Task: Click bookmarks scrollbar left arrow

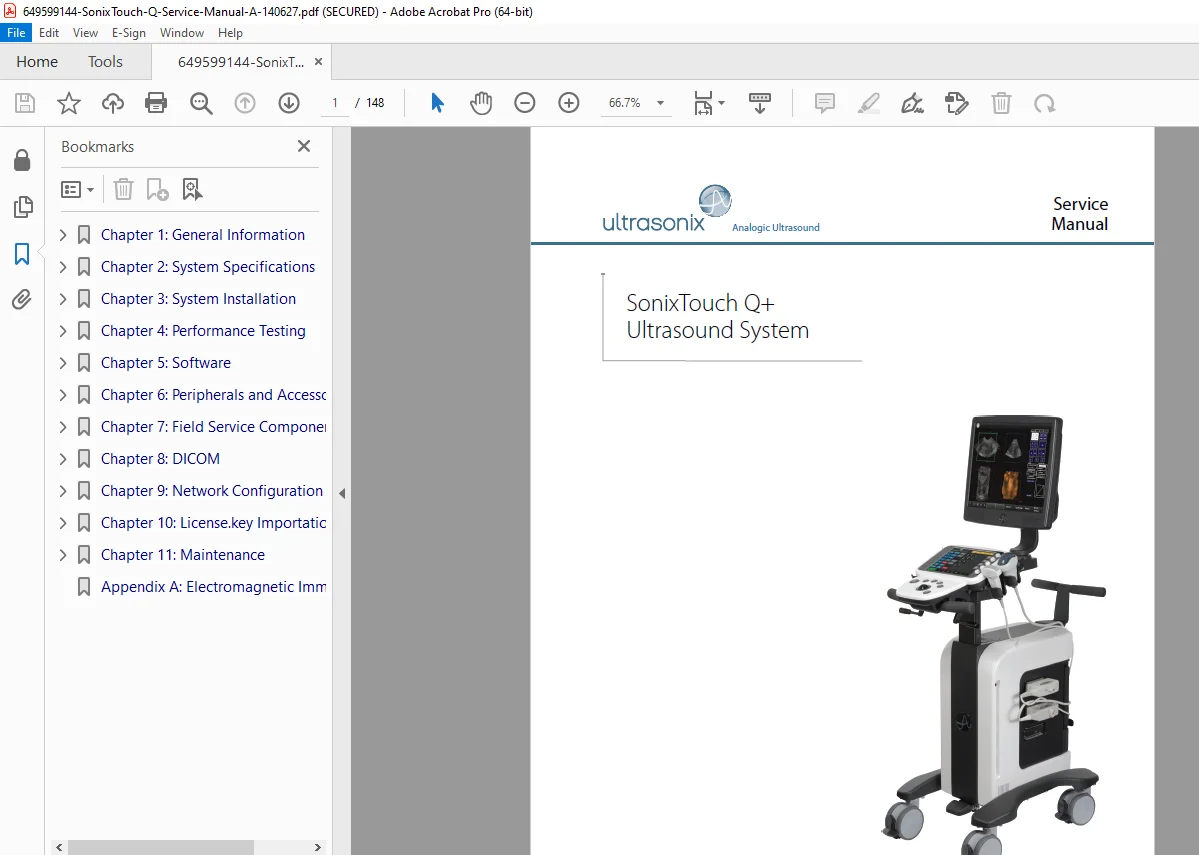Action: (x=59, y=847)
